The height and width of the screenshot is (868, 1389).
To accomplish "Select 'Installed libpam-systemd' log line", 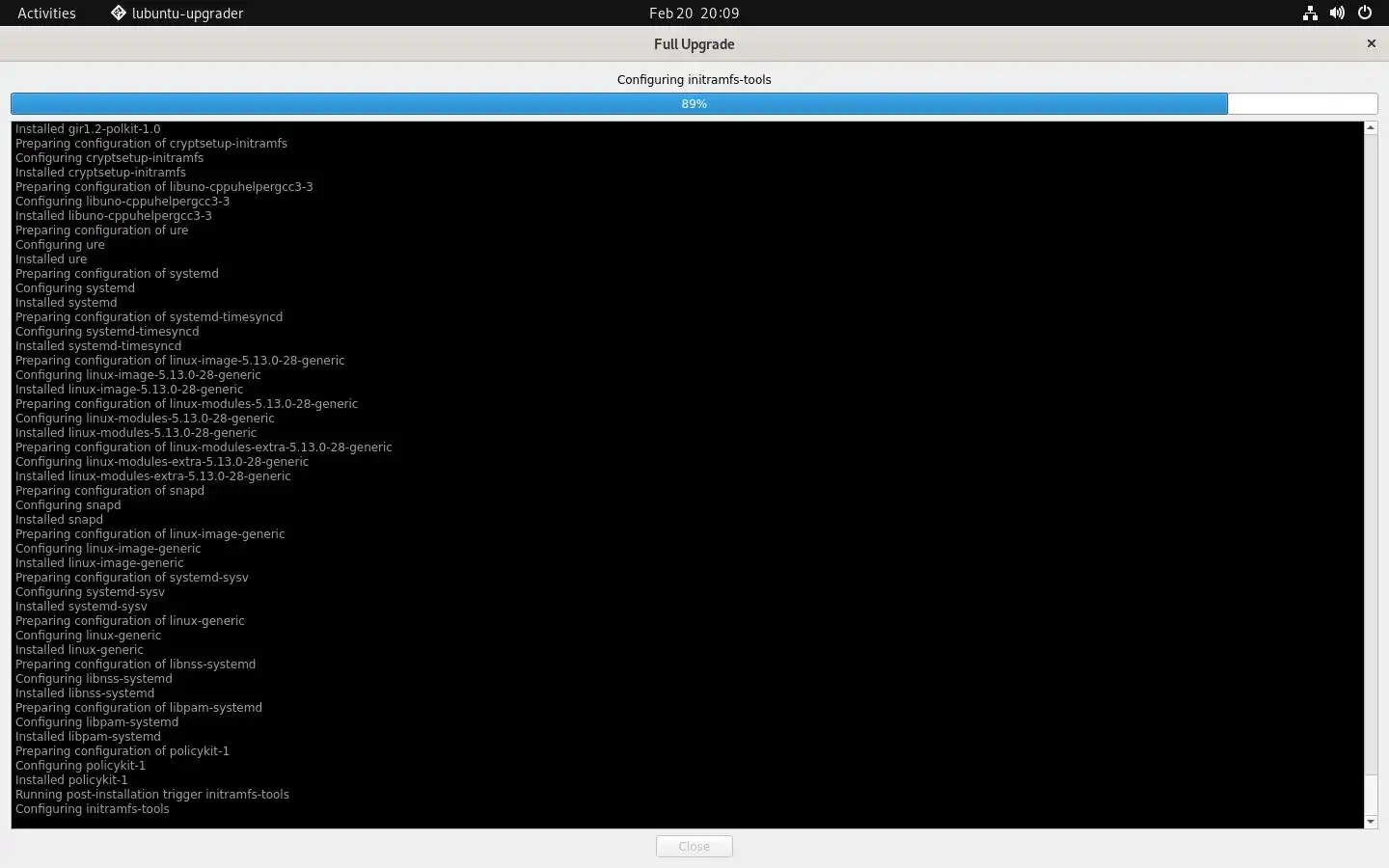I will pos(88,736).
